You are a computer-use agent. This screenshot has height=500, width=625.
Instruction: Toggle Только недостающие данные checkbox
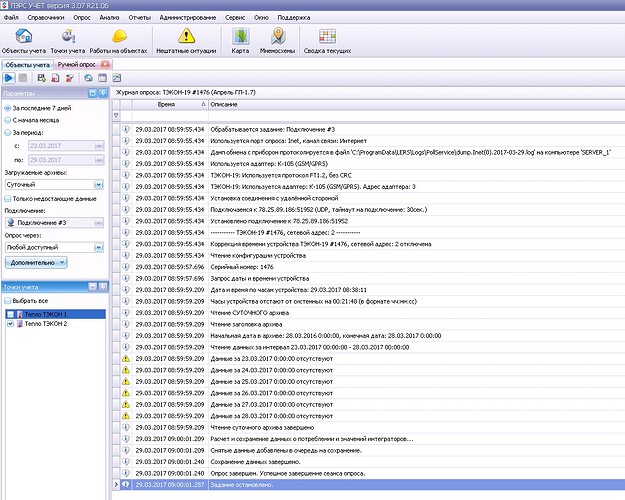tap(8, 199)
